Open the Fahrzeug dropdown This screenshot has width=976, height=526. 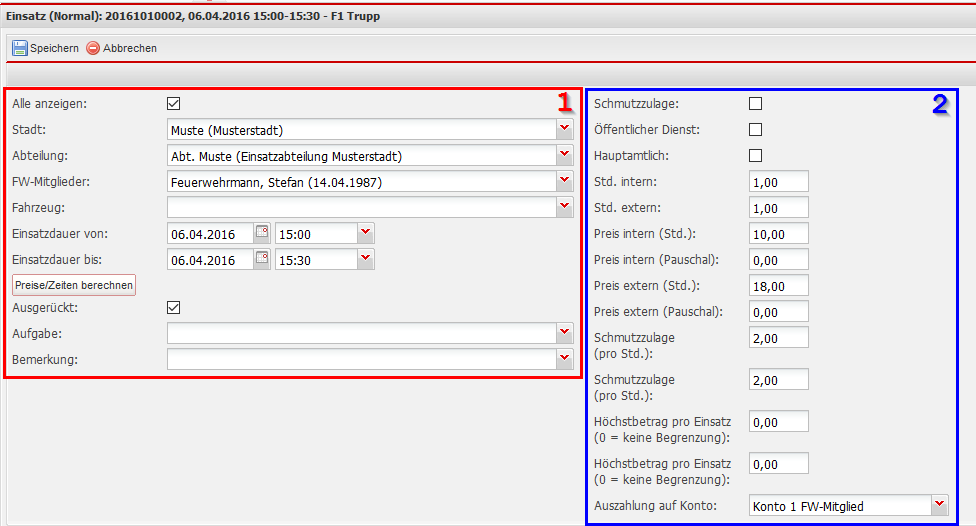(564, 207)
